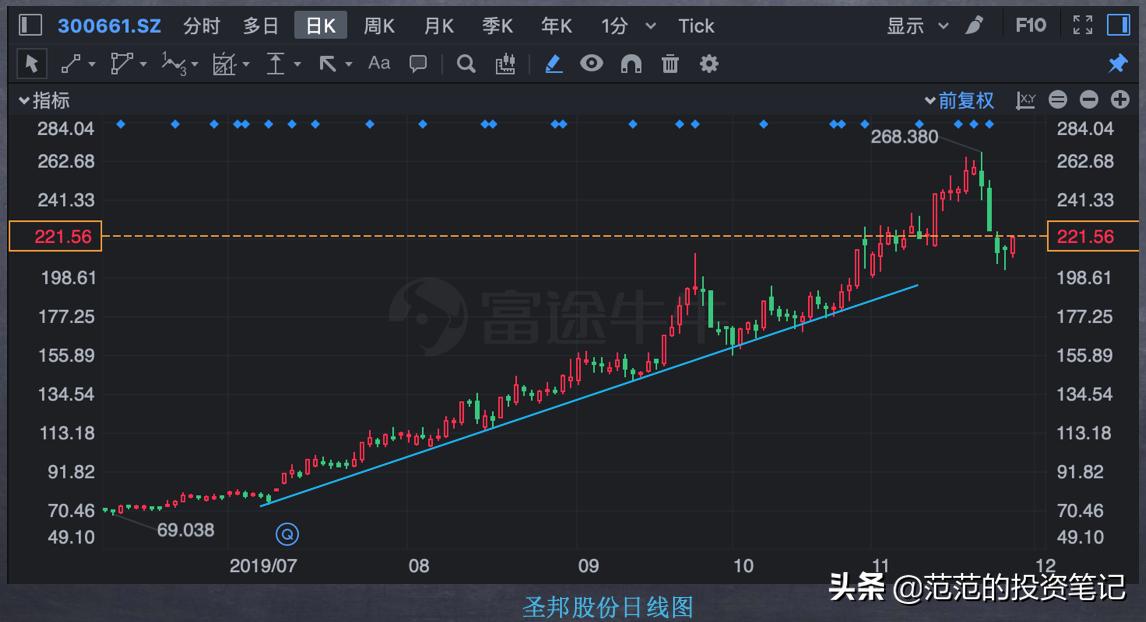1146x622 pixels.
Task: Click the magnet snap tool
Action: tap(630, 63)
